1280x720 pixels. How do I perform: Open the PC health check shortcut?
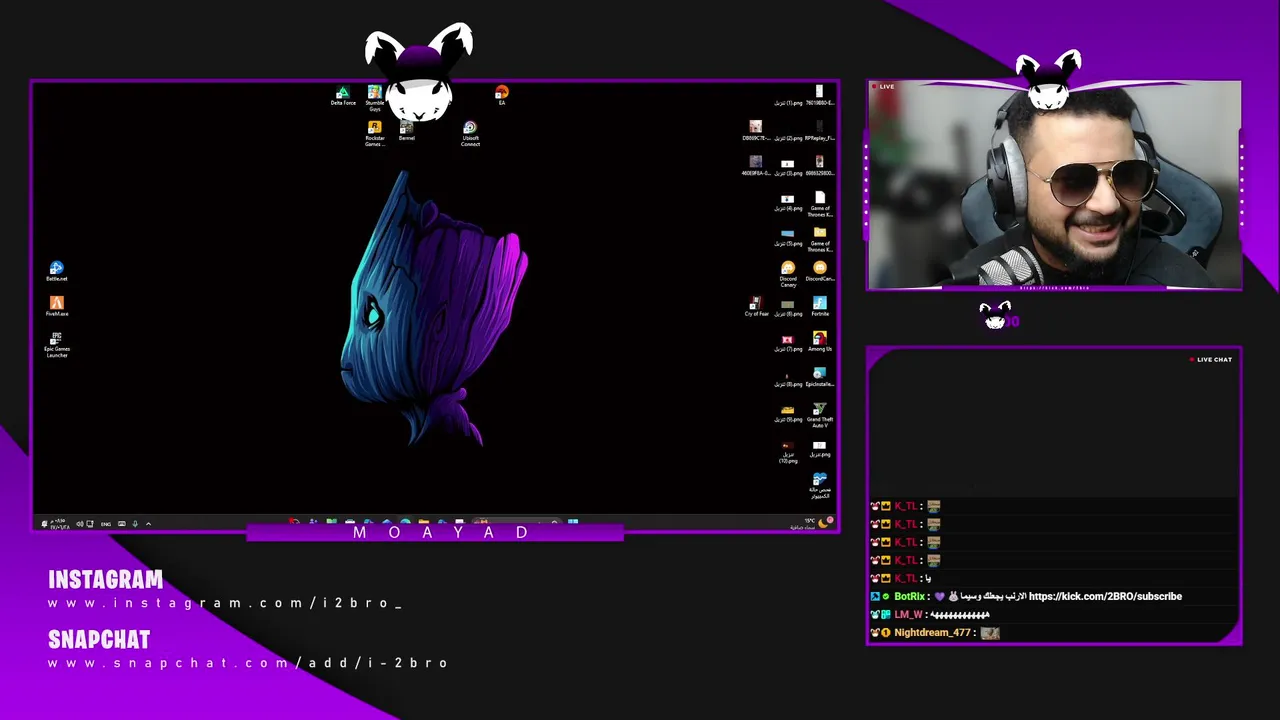820,485
